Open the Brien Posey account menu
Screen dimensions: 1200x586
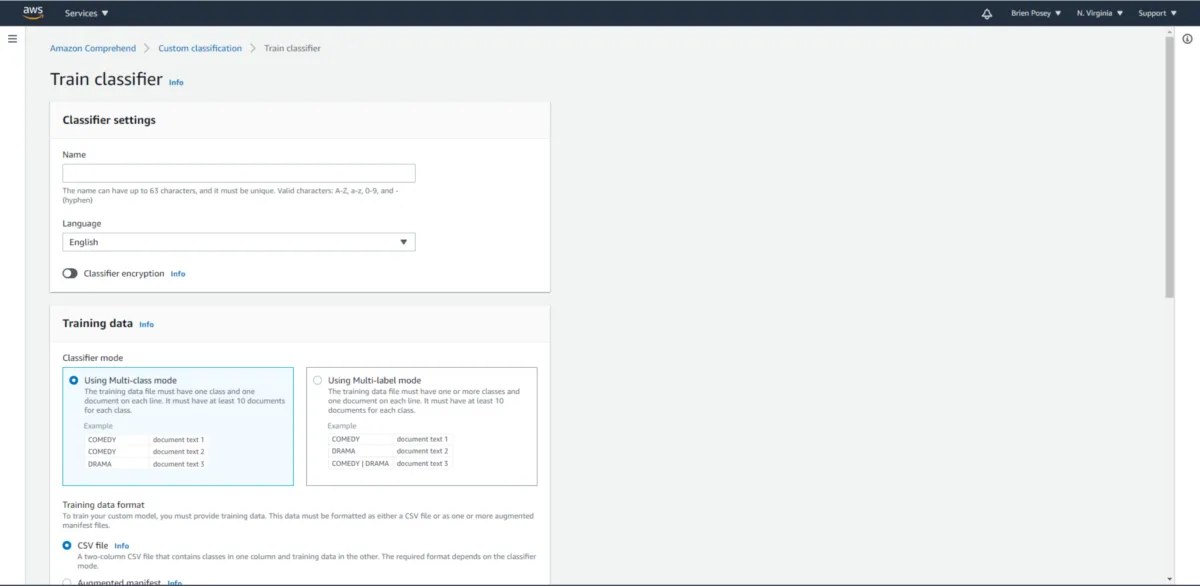(1035, 13)
